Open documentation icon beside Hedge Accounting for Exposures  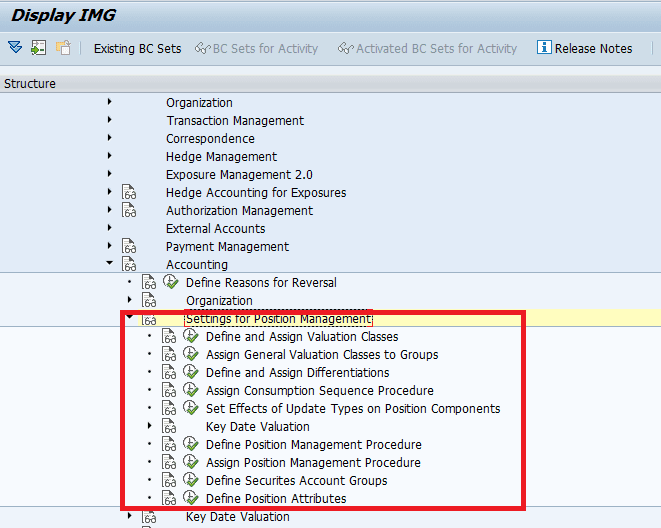tap(128, 193)
